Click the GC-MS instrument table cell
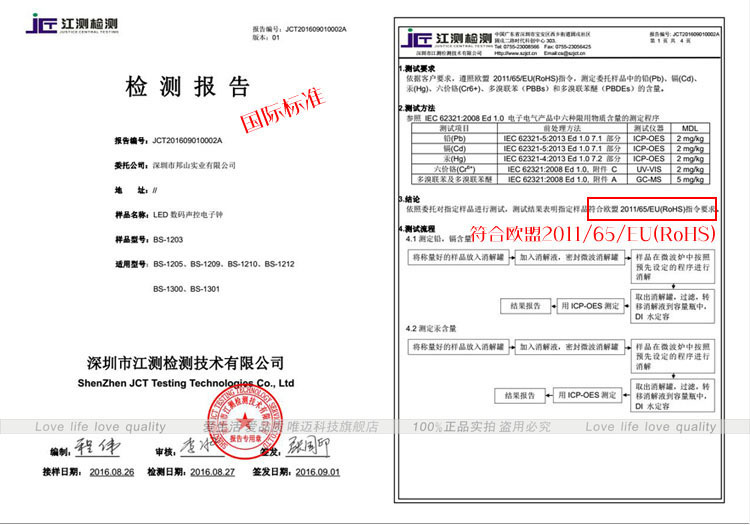This screenshot has width=750, height=525. 648,179
